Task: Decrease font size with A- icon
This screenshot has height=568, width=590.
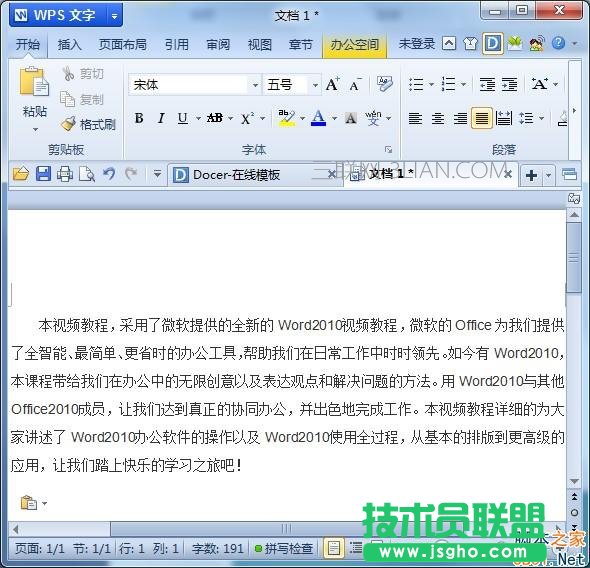Action: [355, 85]
